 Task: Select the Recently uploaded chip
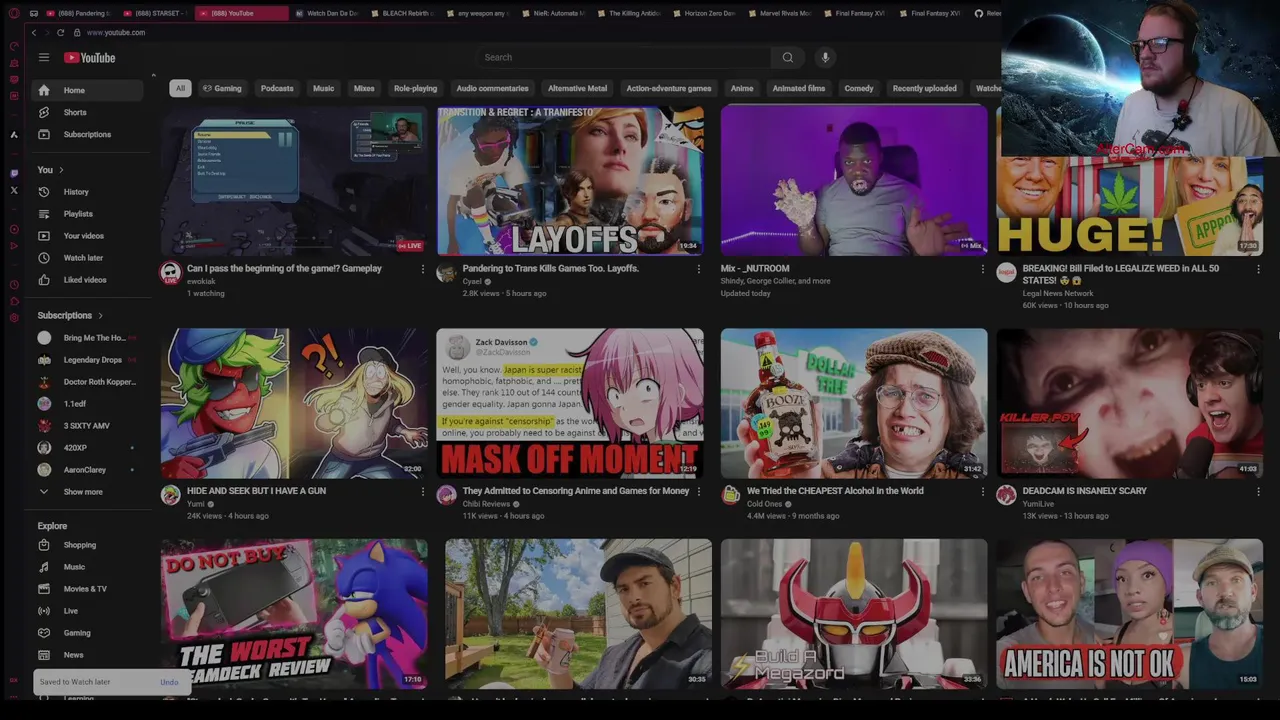[x=924, y=89]
